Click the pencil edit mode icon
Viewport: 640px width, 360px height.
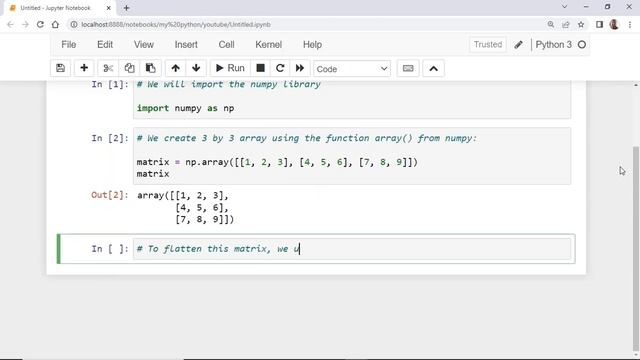point(518,44)
